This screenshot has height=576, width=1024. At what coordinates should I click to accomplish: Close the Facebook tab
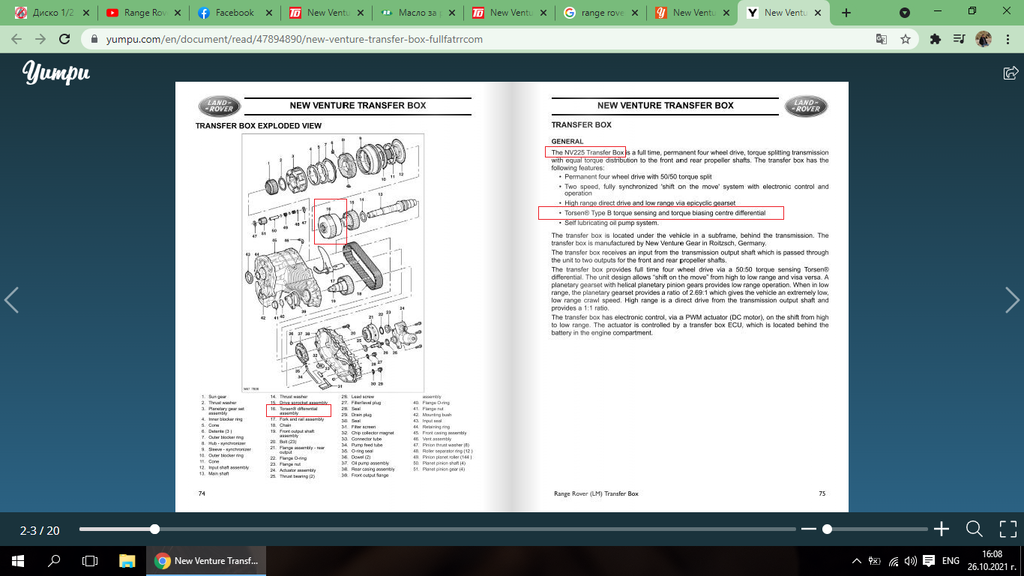(x=269, y=12)
